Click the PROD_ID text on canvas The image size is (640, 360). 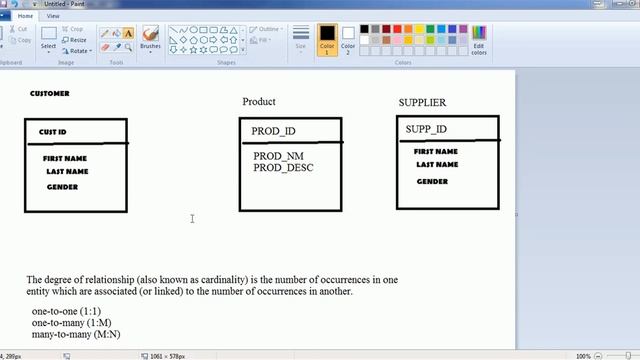tap(273, 131)
